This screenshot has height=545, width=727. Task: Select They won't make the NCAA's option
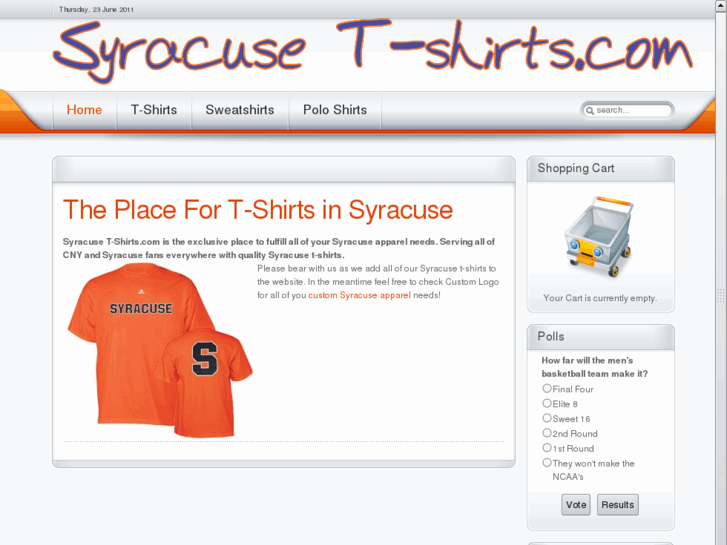pyautogui.click(x=547, y=462)
